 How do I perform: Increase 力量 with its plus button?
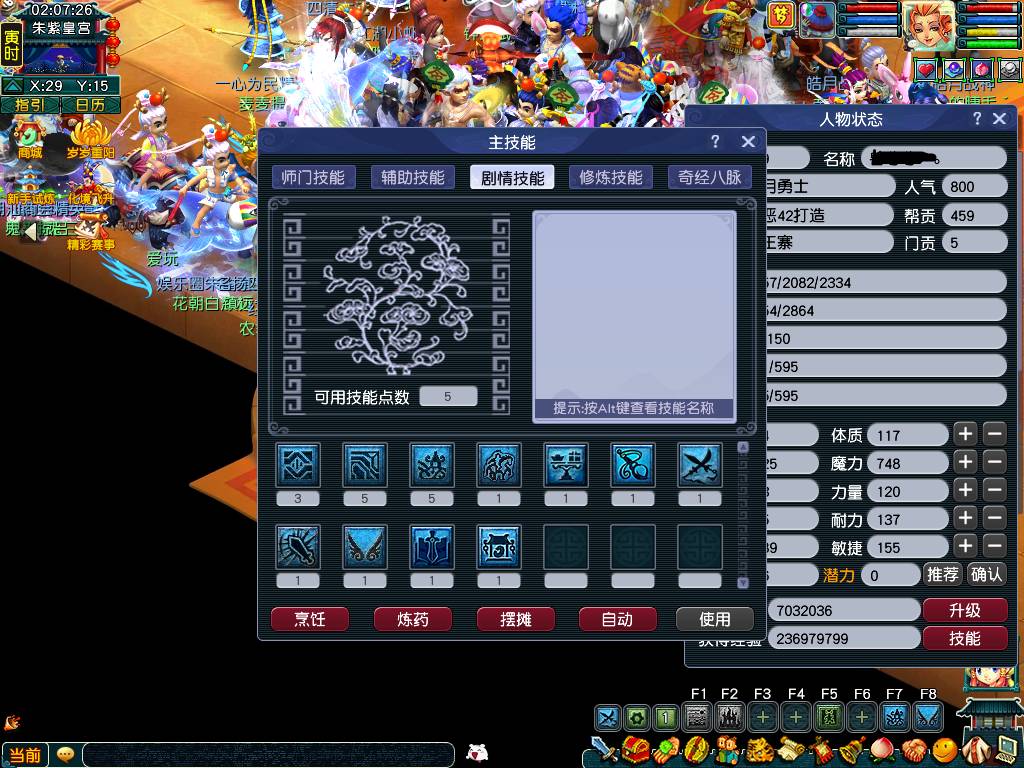click(x=966, y=490)
